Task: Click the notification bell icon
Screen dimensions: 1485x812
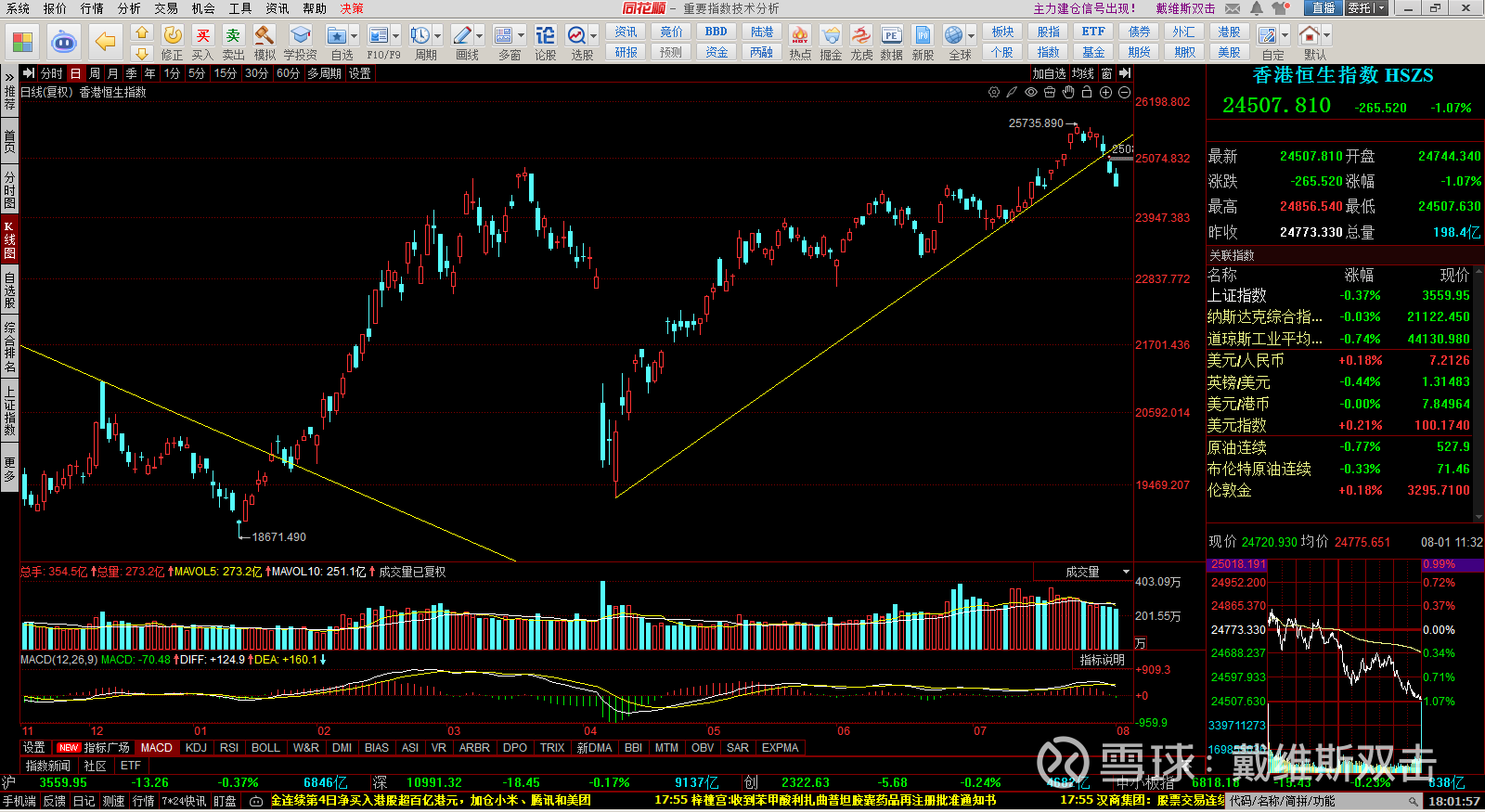Action: (x=1257, y=8)
